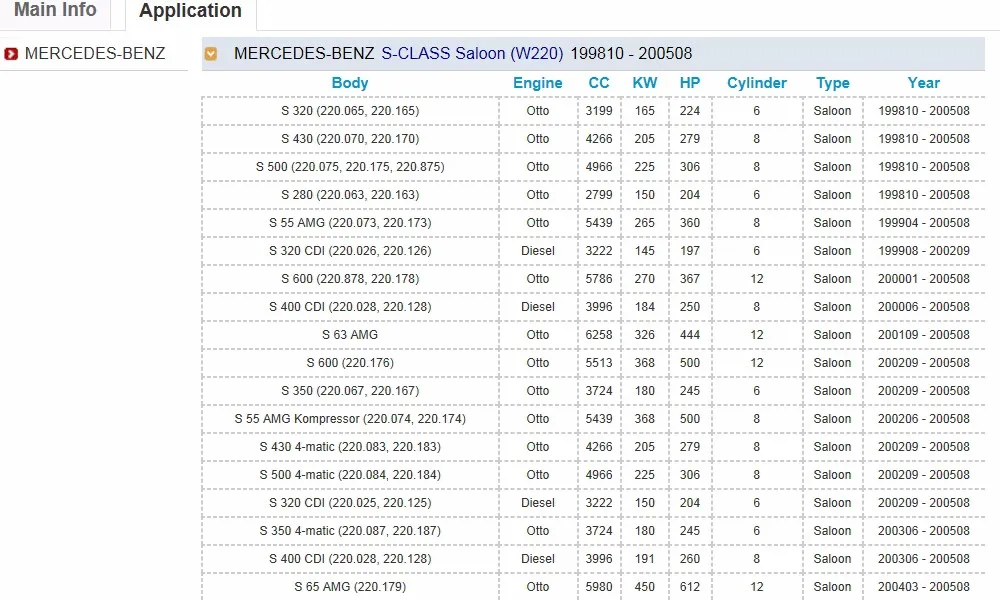This screenshot has height=600, width=1000.
Task: Click the red arrow icon beside MERCEDES-BENZ
Action: (11, 54)
